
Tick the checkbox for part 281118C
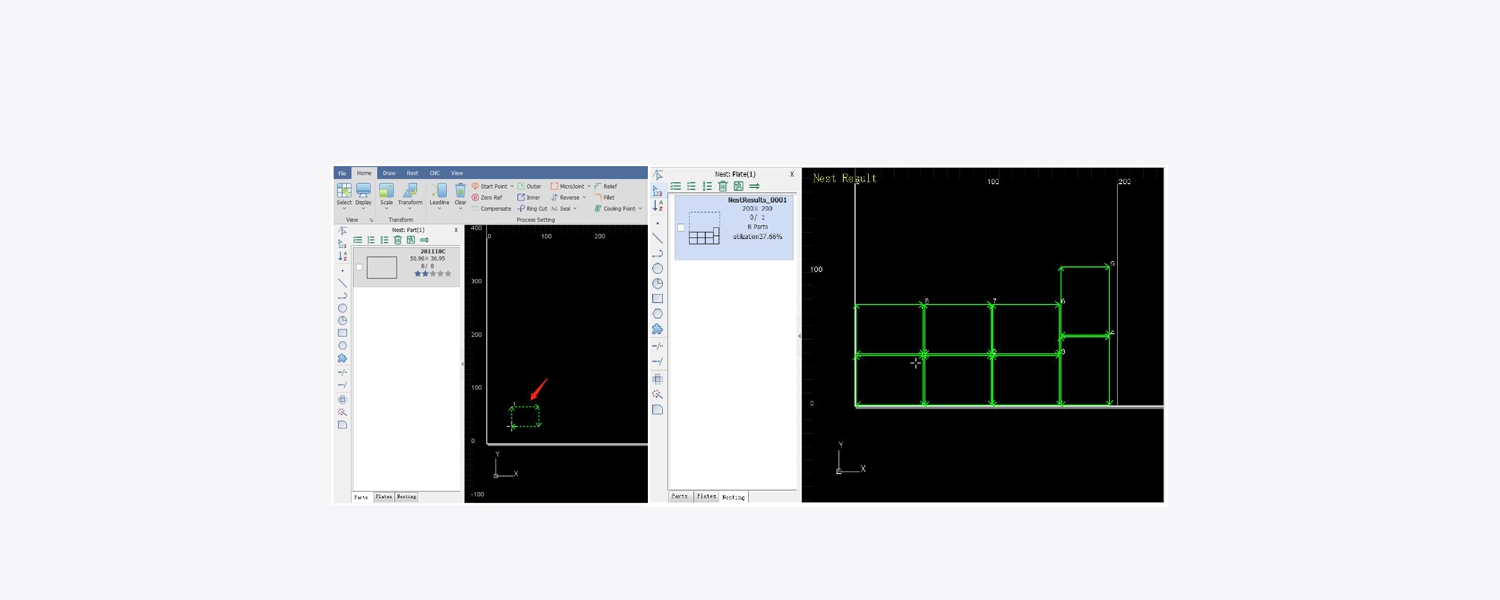pos(359,268)
